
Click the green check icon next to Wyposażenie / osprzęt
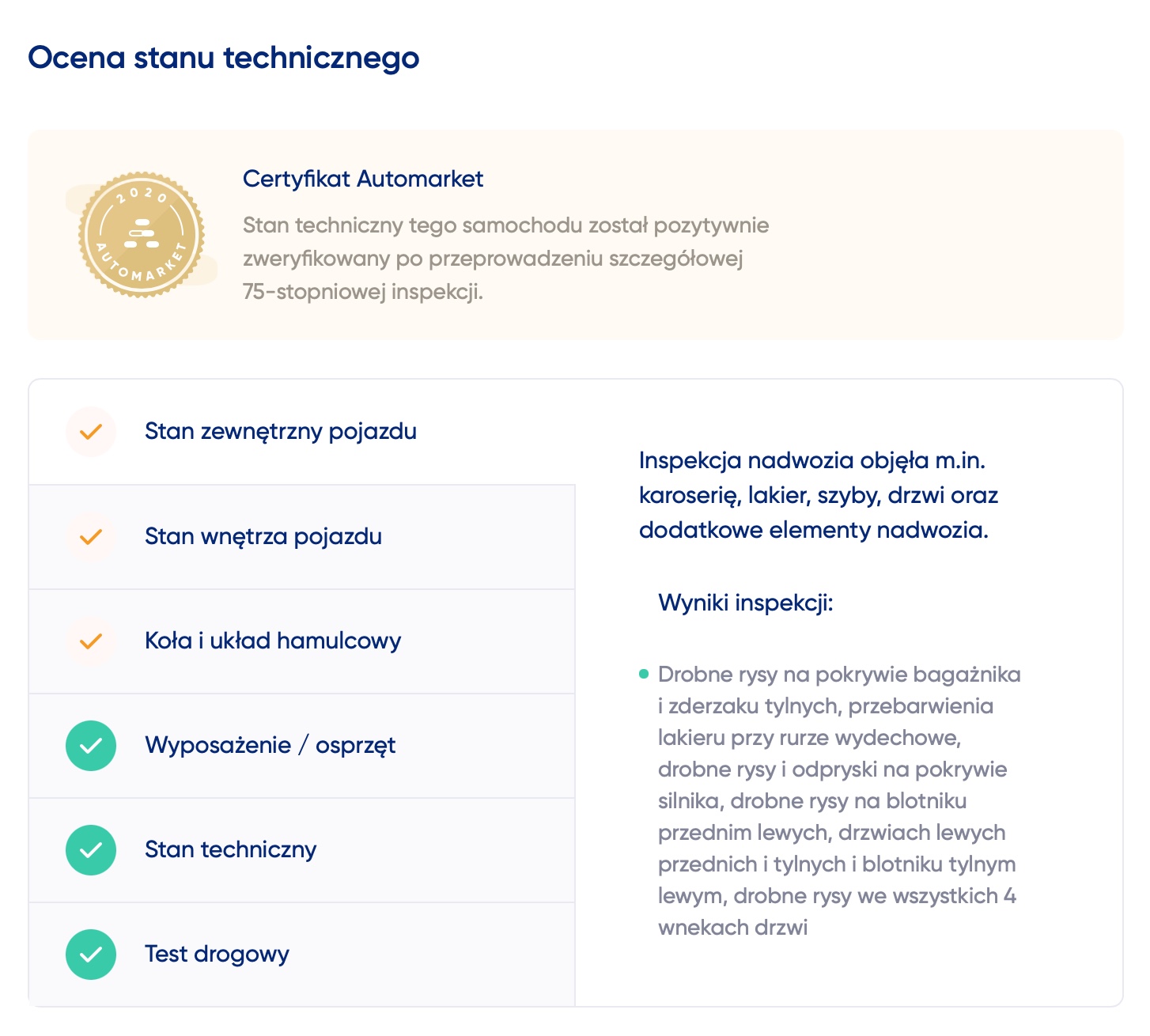point(91,745)
